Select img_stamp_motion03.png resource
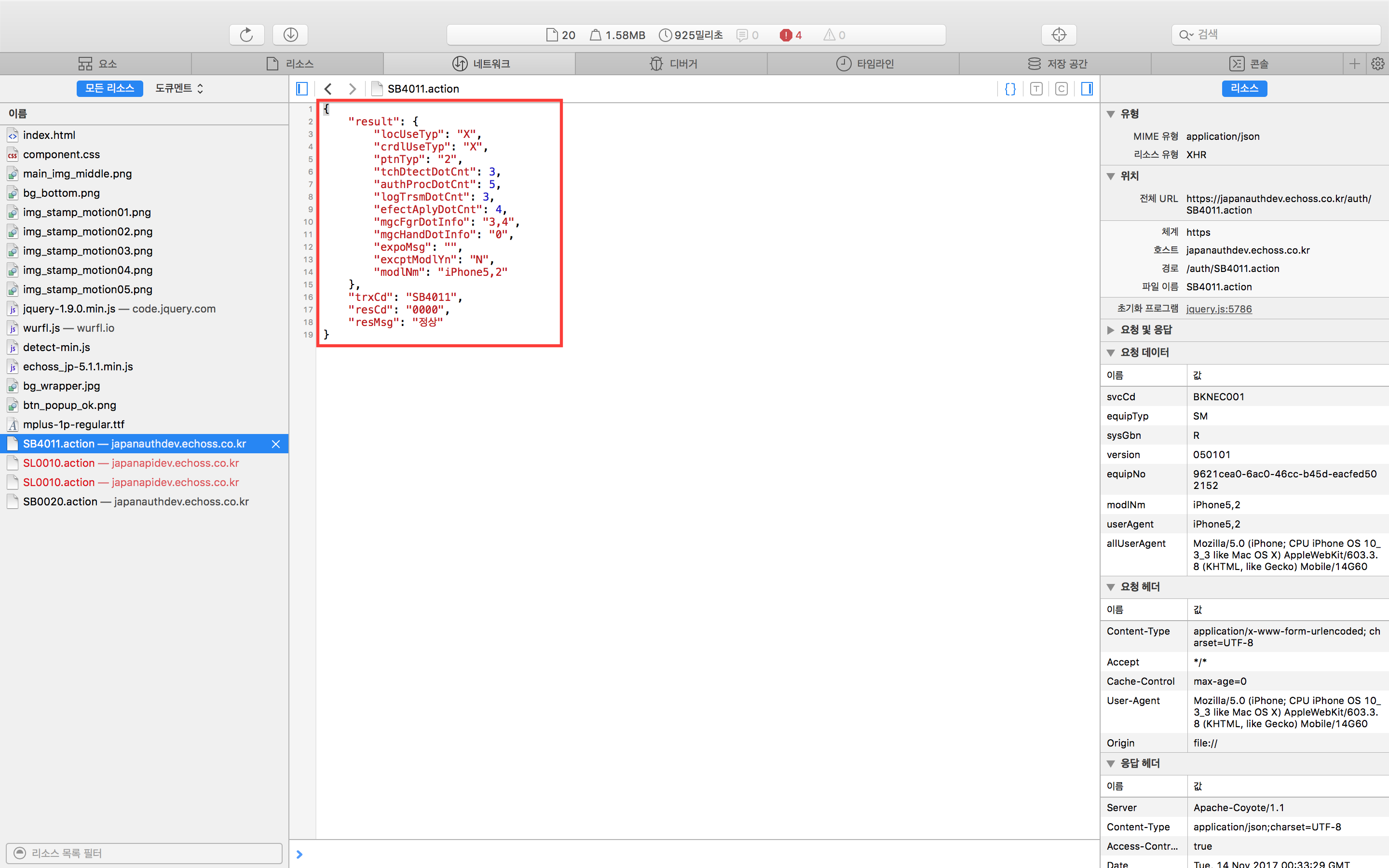1389x868 pixels. pos(144,251)
